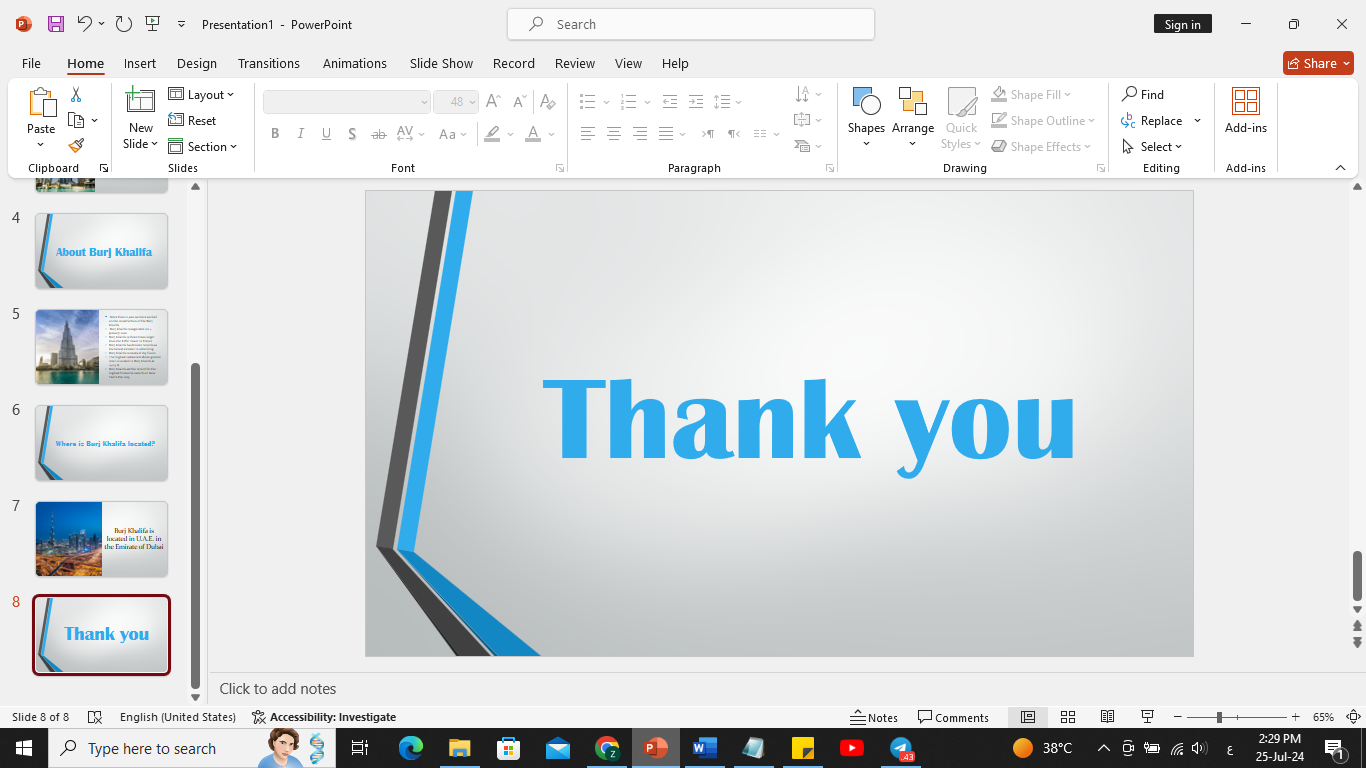
Task: Collapse the ribbon with chevron
Action: (x=1341, y=168)
